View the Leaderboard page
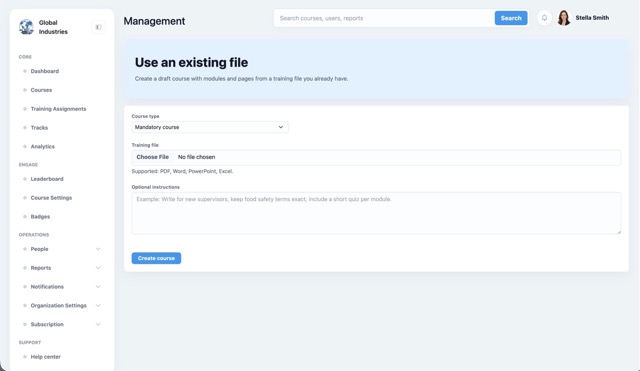Image resolution: width=640 pixels, height=371 pixels. point(47,179)
